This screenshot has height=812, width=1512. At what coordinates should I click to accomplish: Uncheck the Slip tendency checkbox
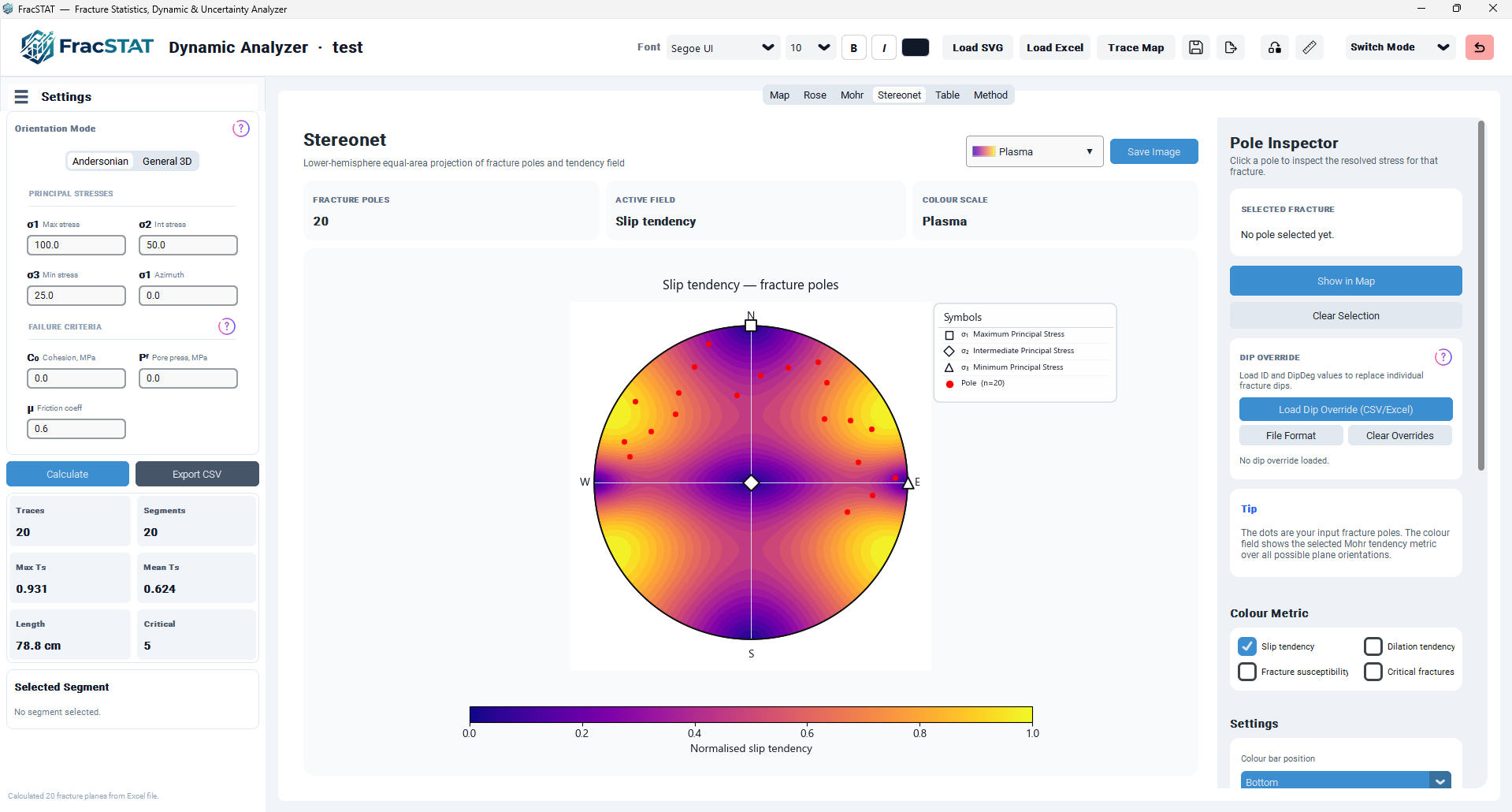[1247, 646]
